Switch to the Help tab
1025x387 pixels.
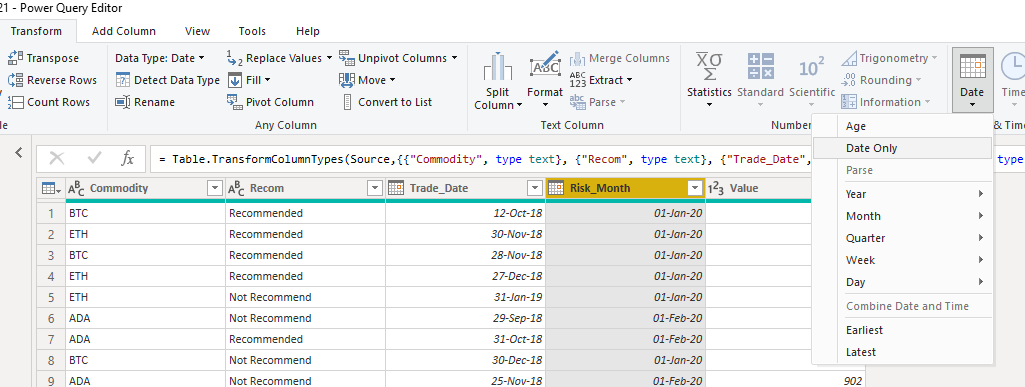click(307, 31)
